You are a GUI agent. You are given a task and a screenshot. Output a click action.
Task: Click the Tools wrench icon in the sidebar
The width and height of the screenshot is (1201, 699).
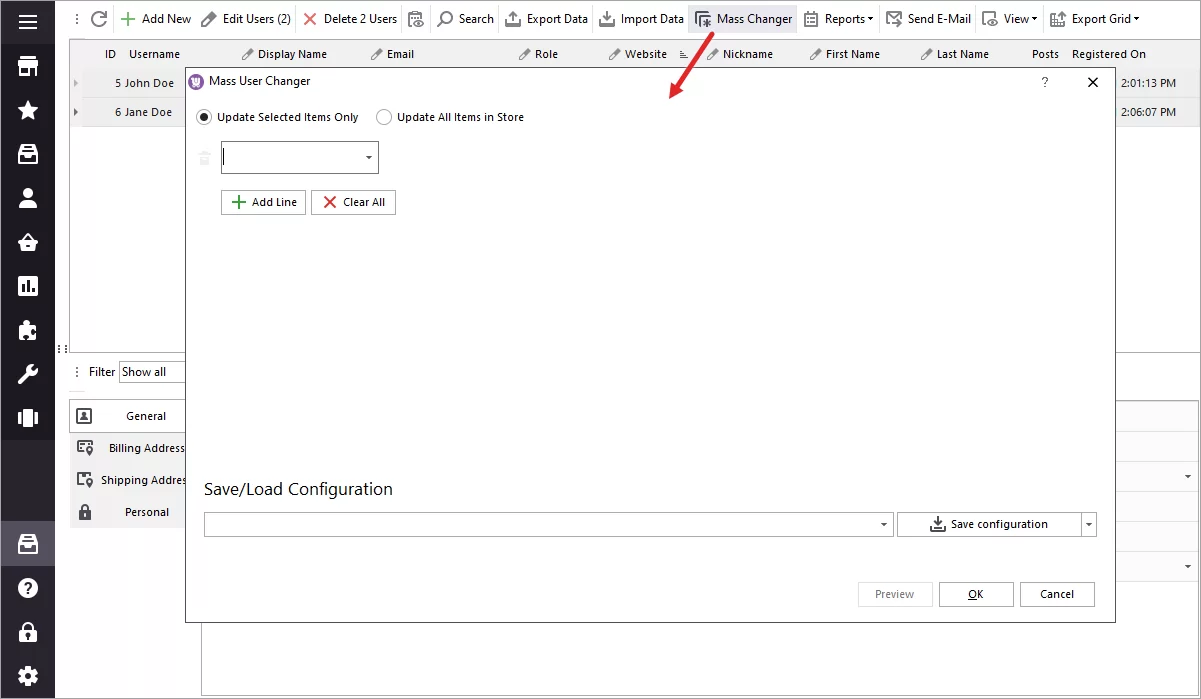27,374
